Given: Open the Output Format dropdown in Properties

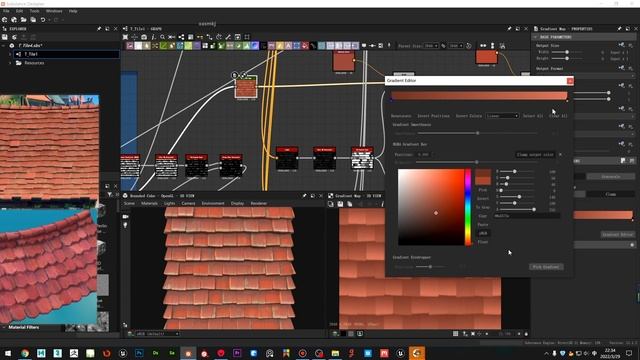Looking at the screenshot, I should (584, 76).
